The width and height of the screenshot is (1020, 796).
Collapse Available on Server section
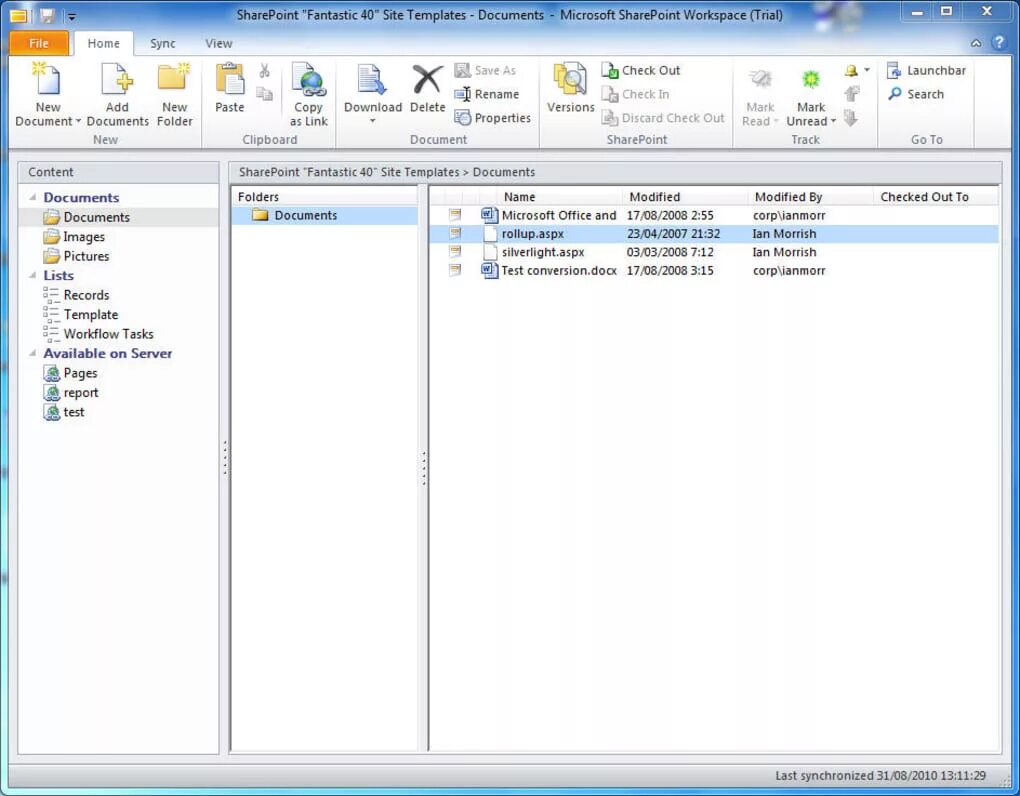click(33, 353)
